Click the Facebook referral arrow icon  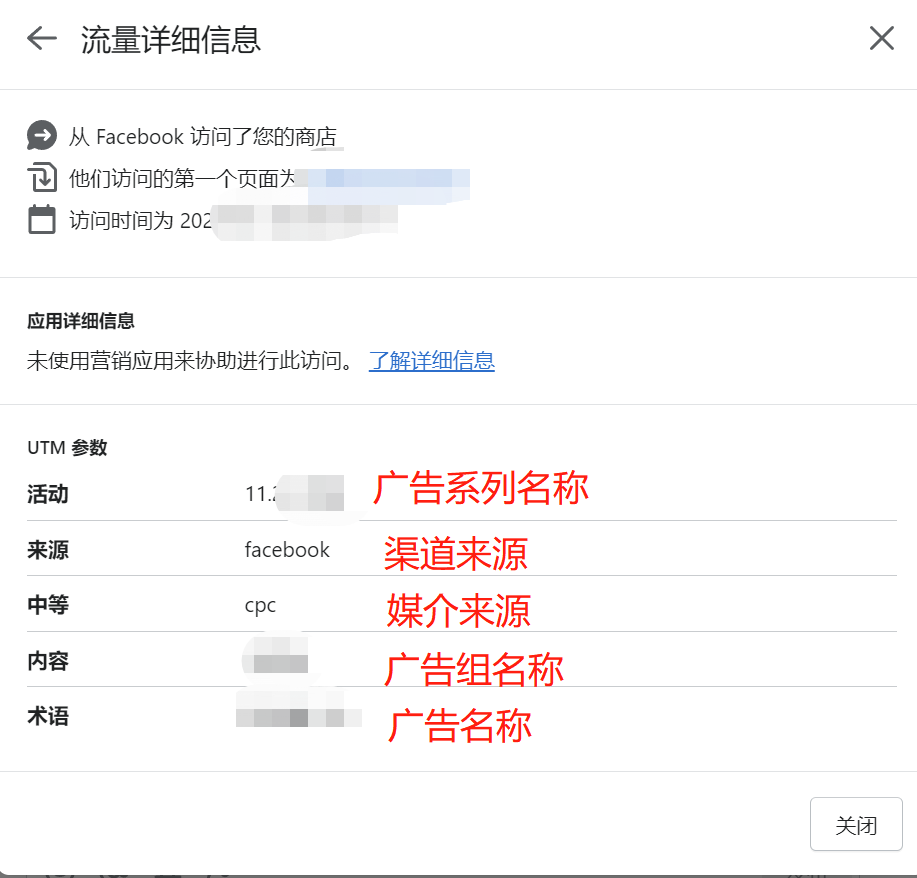click(x=42, y=136)
